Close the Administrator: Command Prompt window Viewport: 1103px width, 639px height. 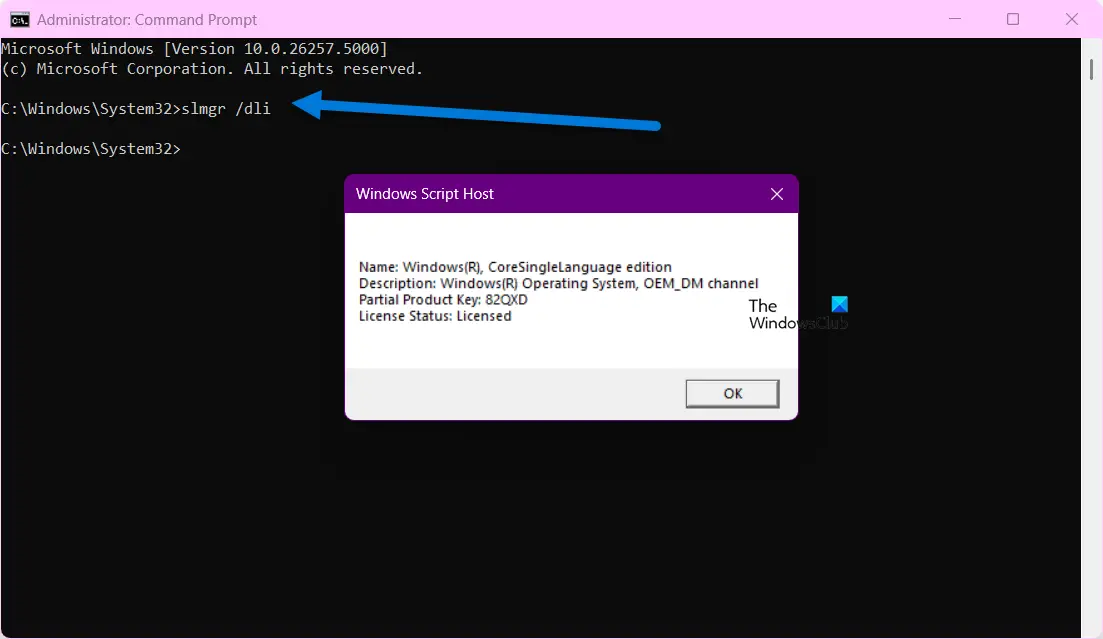tap(1071, 19)
